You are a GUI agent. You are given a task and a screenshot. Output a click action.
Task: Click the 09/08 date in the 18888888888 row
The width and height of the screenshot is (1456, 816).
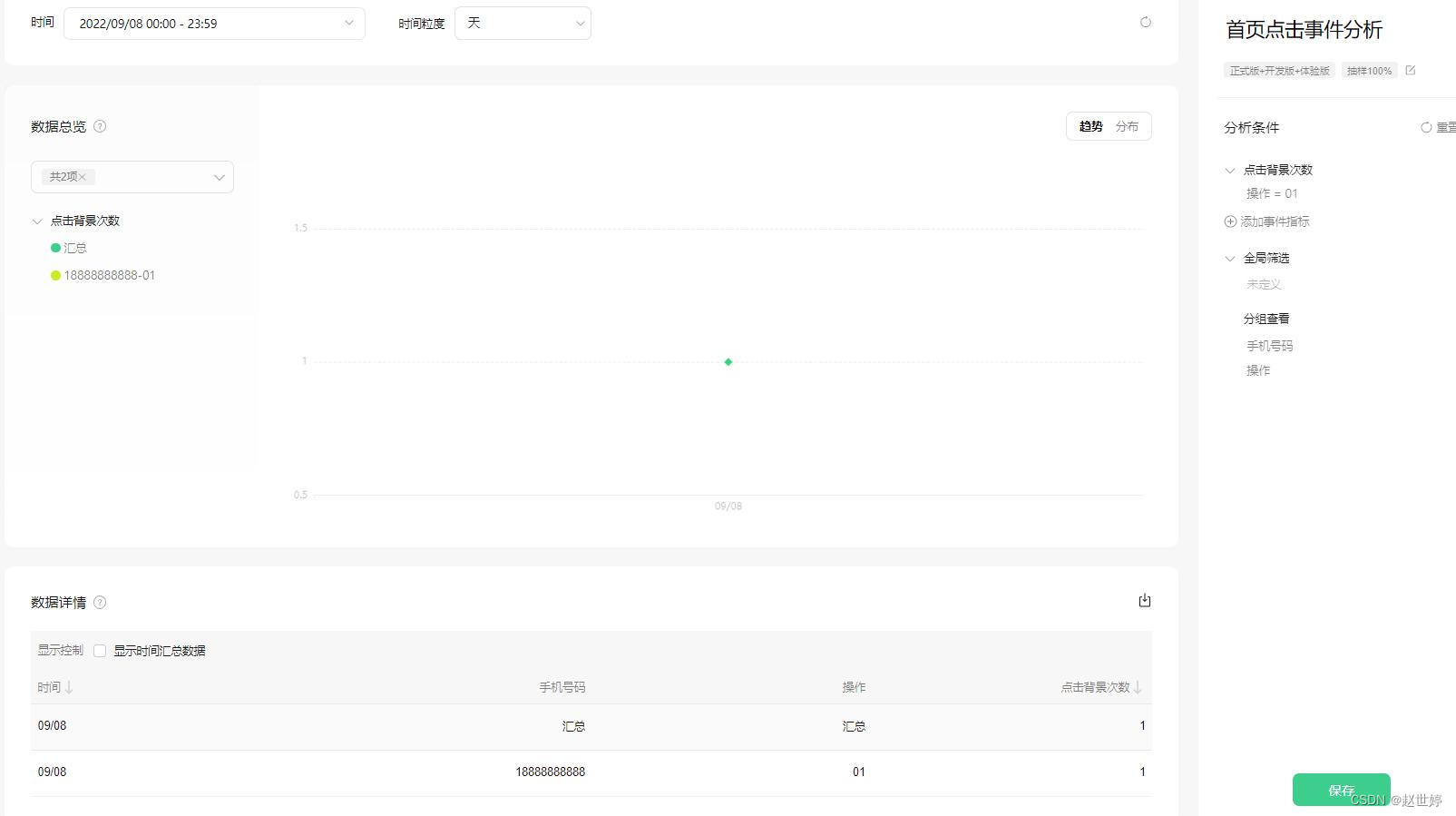tap(52, 772)
